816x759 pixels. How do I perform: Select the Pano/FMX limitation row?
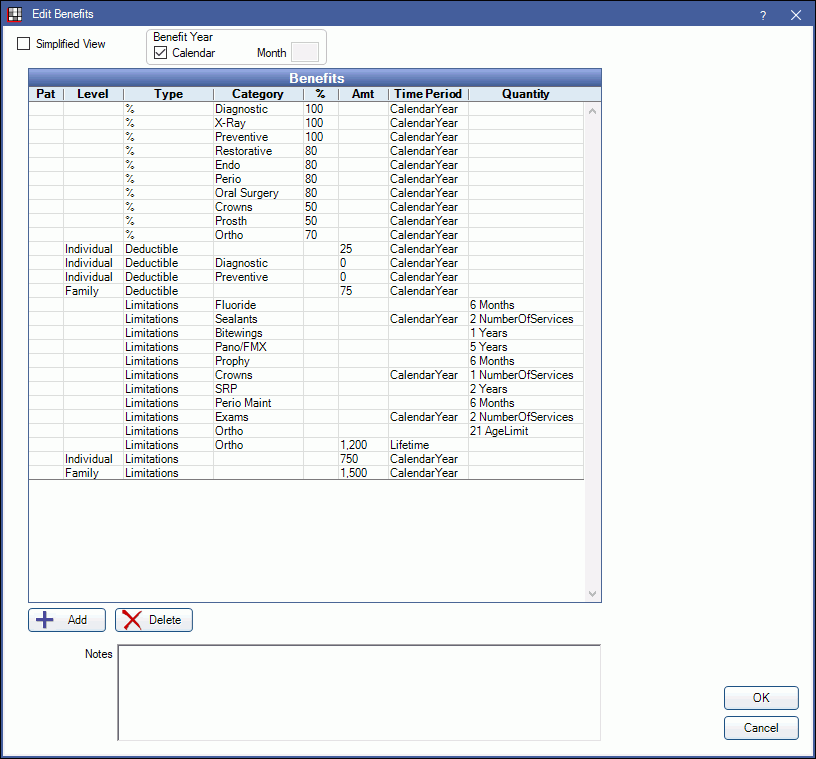coord(306,348)
